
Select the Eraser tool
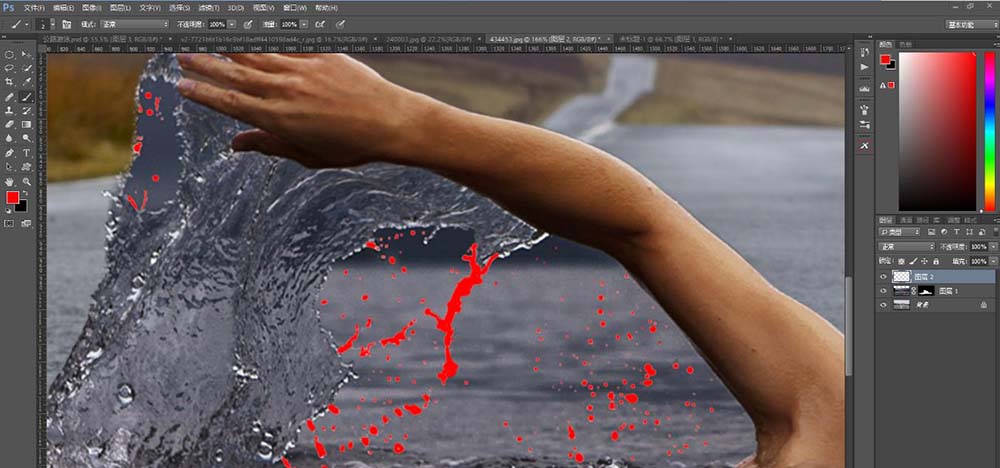click(10, 124)
